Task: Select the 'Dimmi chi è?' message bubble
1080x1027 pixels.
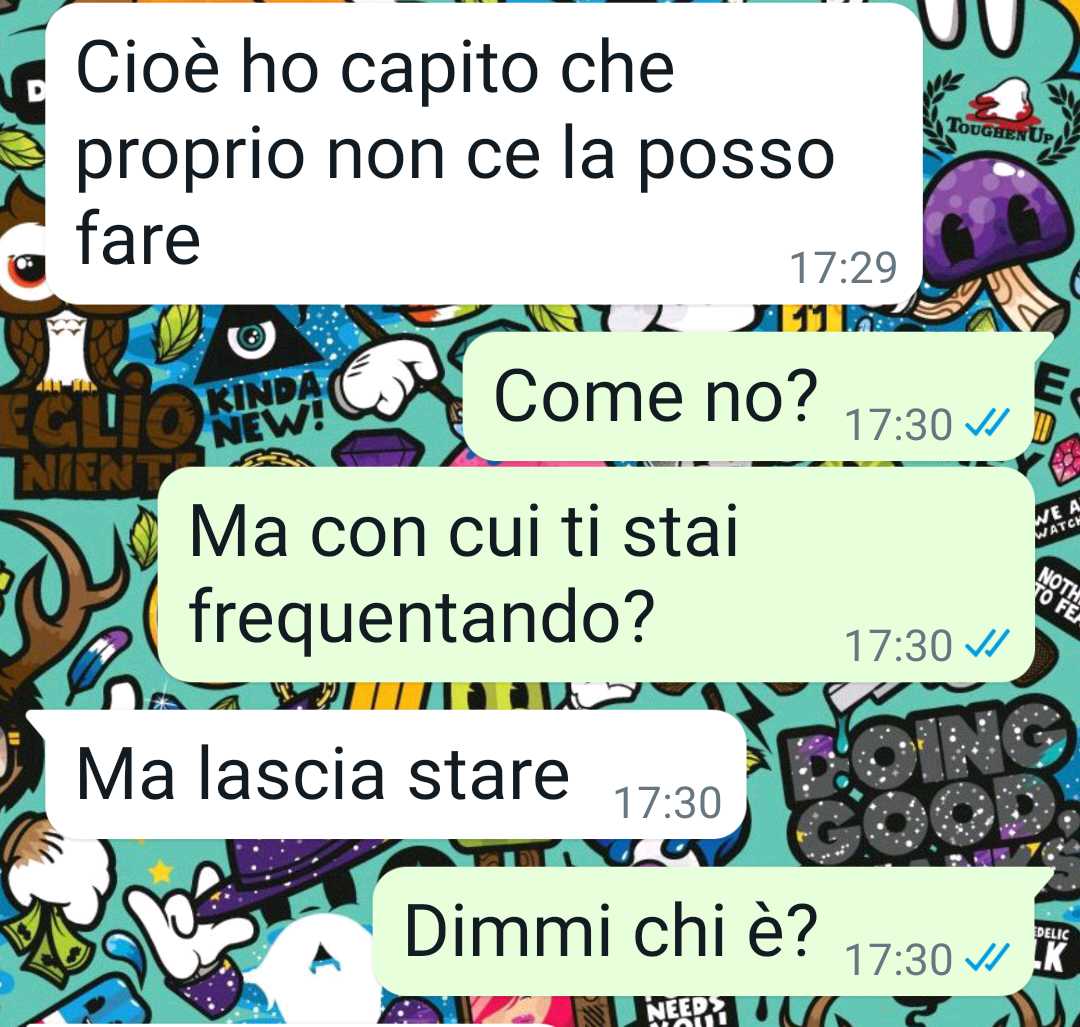Action: [x=713, y=931]
